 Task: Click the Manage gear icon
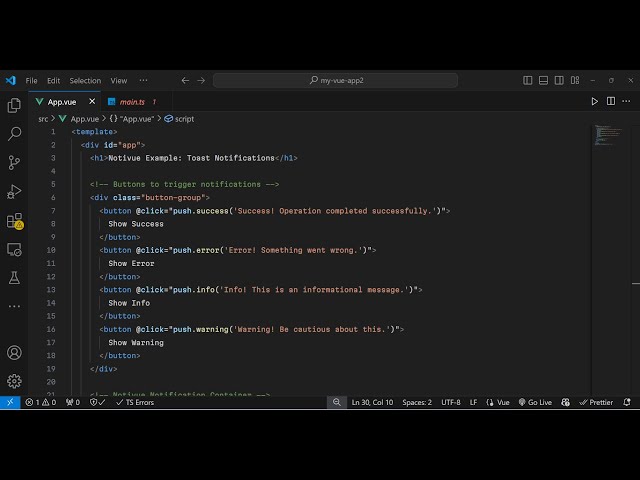pos(14,381)
